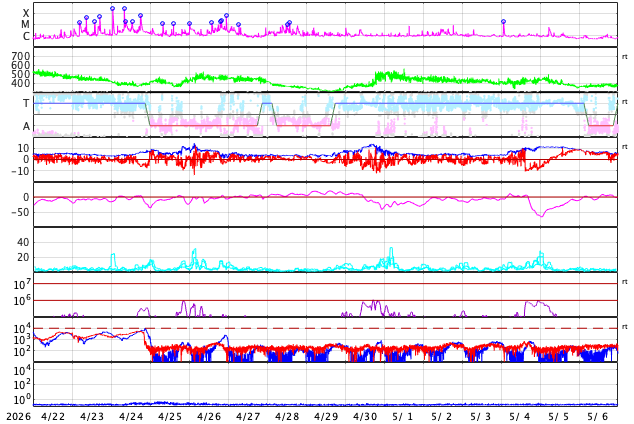Click the A sector label
The width and height of the screenshot is (634, 424).
[26, 126]
